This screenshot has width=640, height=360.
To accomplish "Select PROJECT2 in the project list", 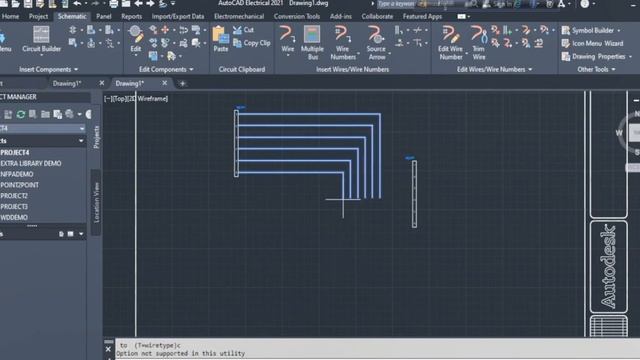I will 14,196.
